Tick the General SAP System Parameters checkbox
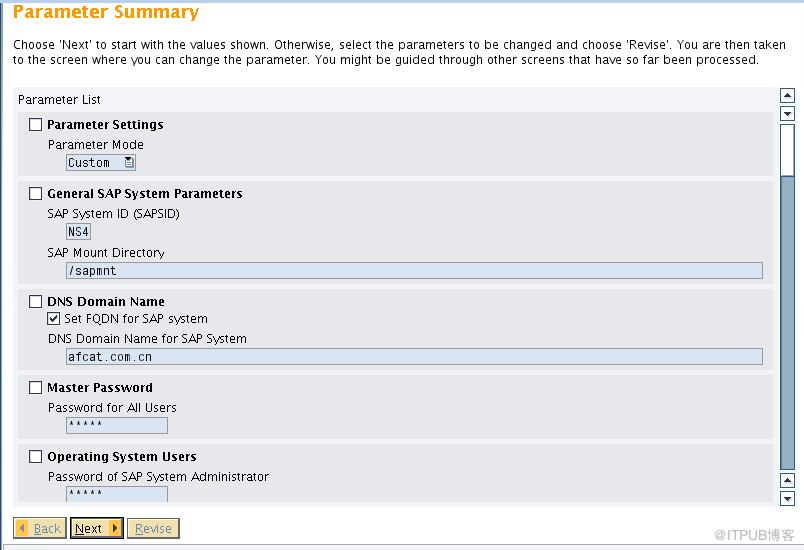 coord(35,193)
